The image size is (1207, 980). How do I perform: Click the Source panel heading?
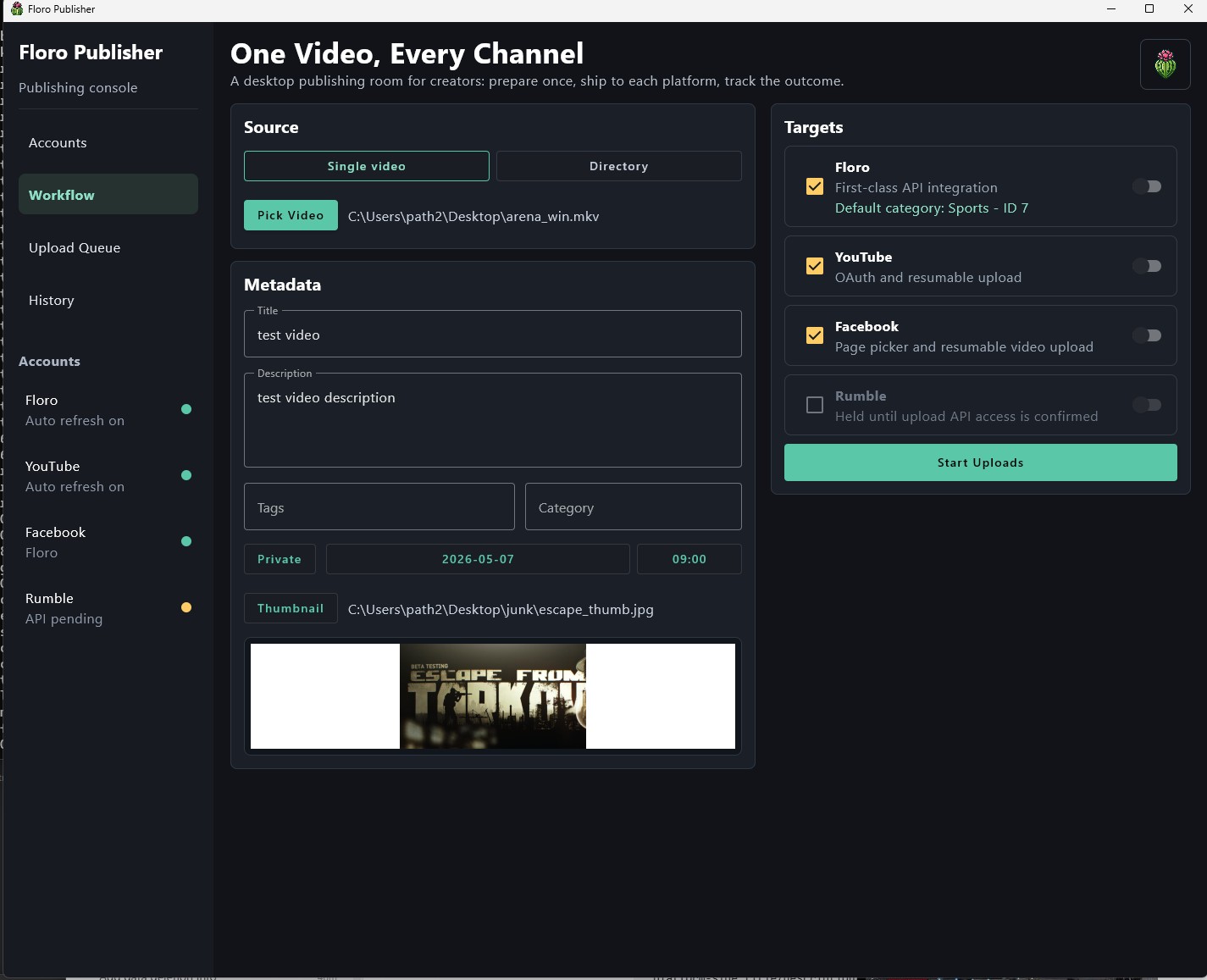pos(271,127)
